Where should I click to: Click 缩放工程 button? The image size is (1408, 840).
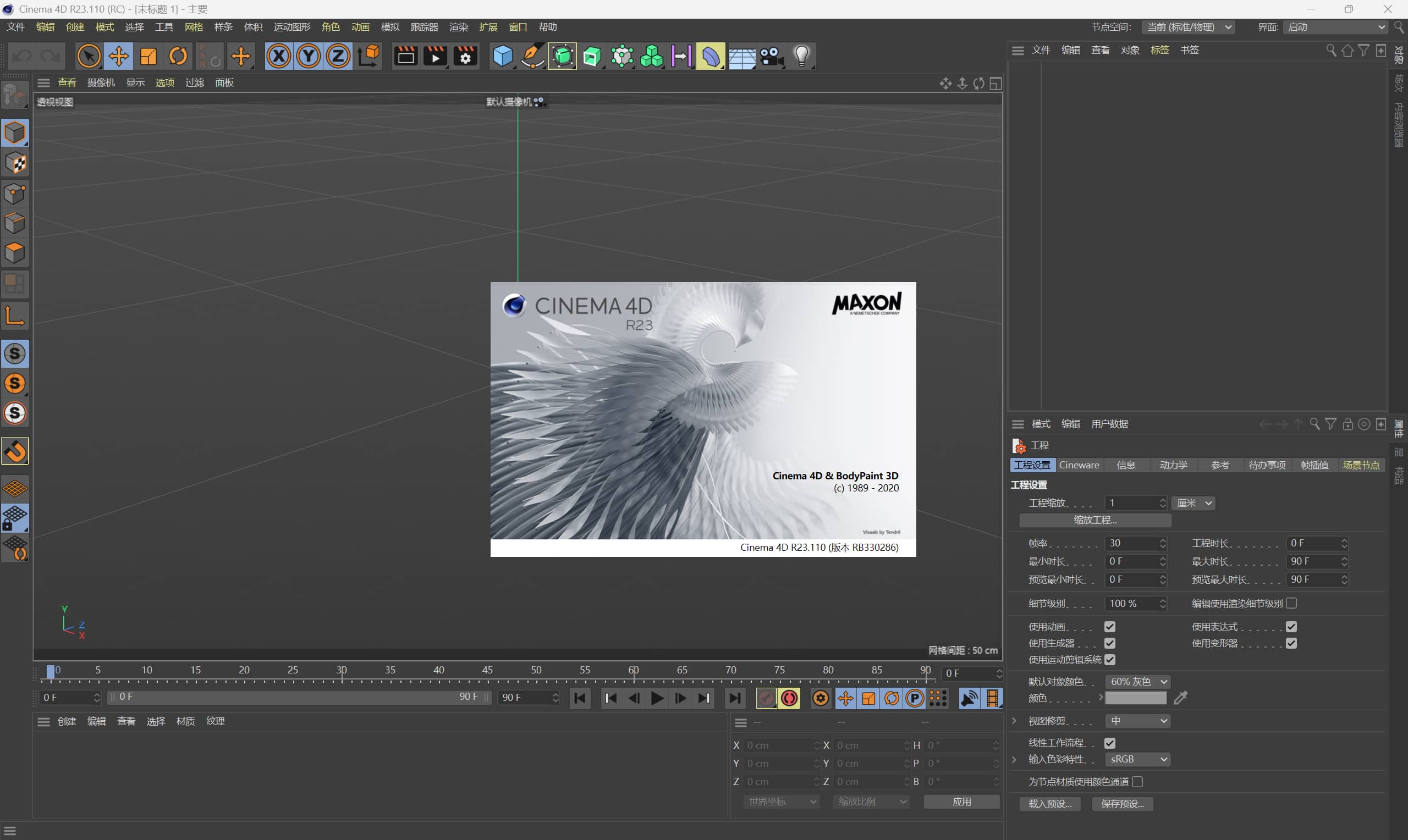[1096, 520]
